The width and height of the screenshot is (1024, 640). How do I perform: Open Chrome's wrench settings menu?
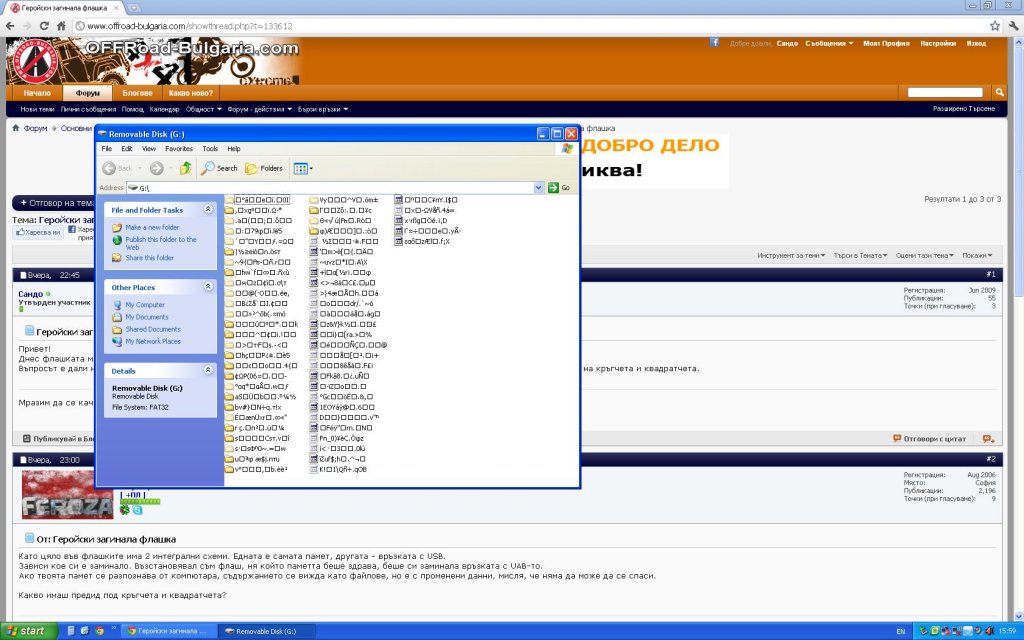pos(1014,26)
